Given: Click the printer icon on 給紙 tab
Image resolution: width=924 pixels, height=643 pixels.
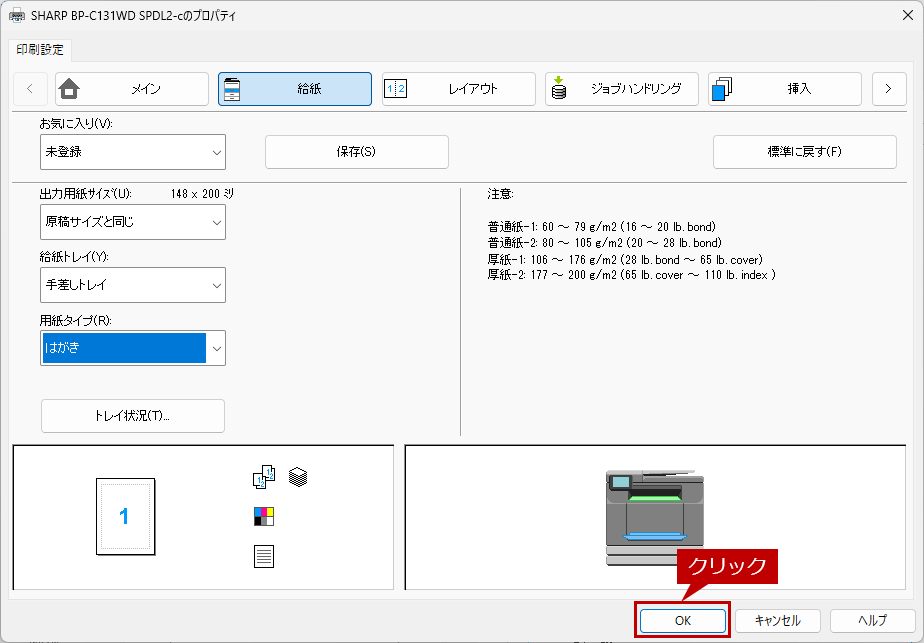Looking at the screenshot, I should pyautogui.click(x=232, y=89).
